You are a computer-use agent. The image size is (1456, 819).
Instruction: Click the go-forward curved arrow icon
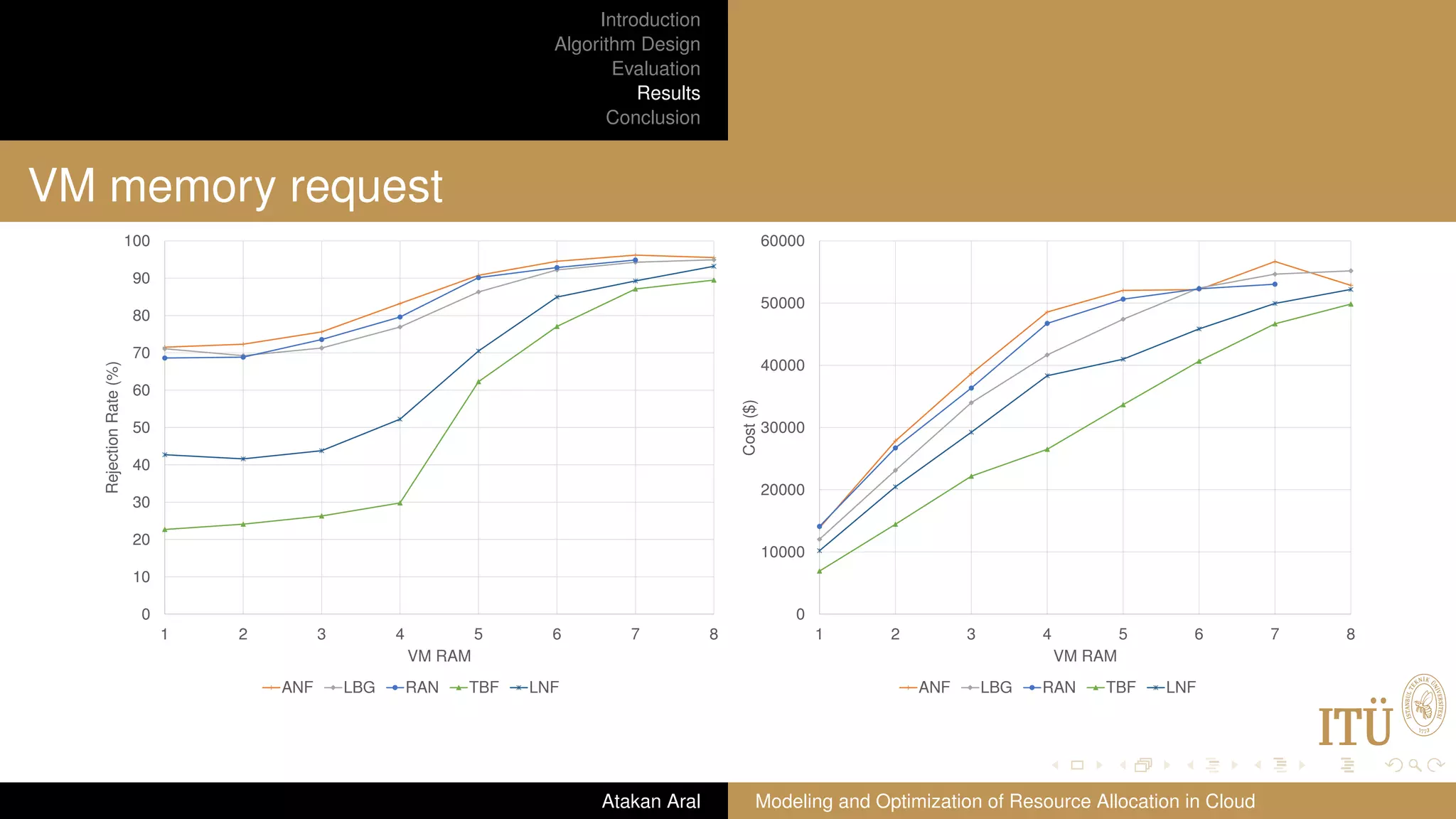[1435, 765]
